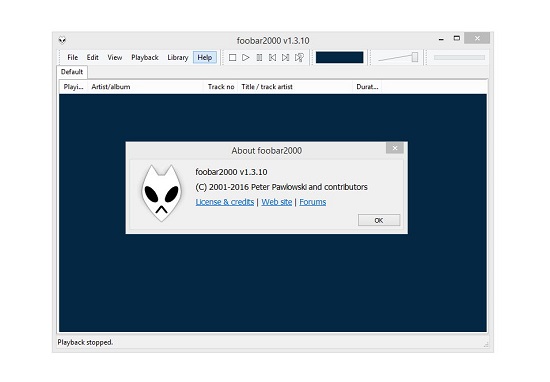Close the About foobar2000 dialog

pyautogui.click(x=395, y=148)
